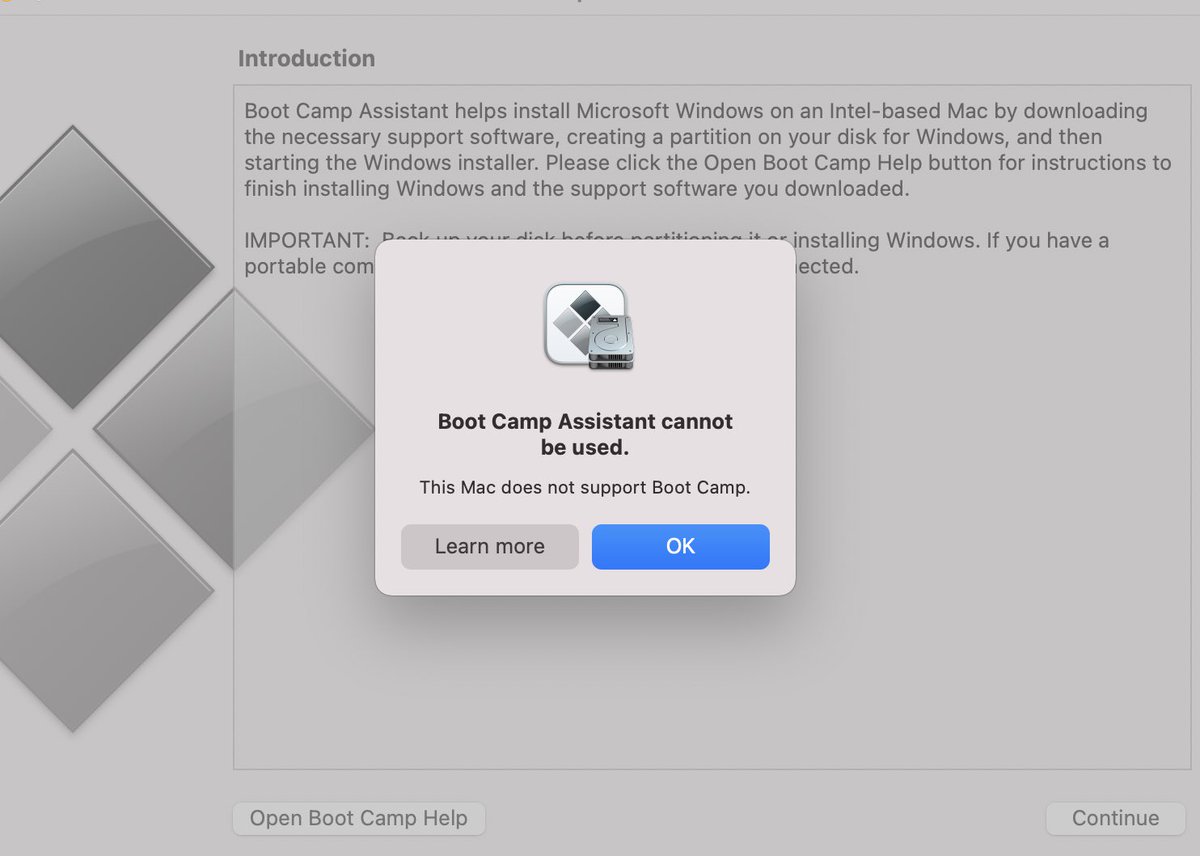Open Boot Camp Help
Viewport: 1200px width, 856px height.
pos(359,818)
